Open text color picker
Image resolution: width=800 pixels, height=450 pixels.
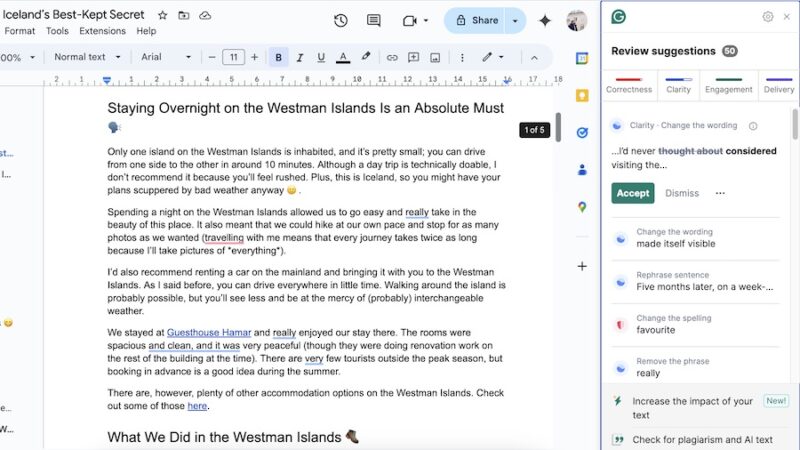tap(343, 58)
